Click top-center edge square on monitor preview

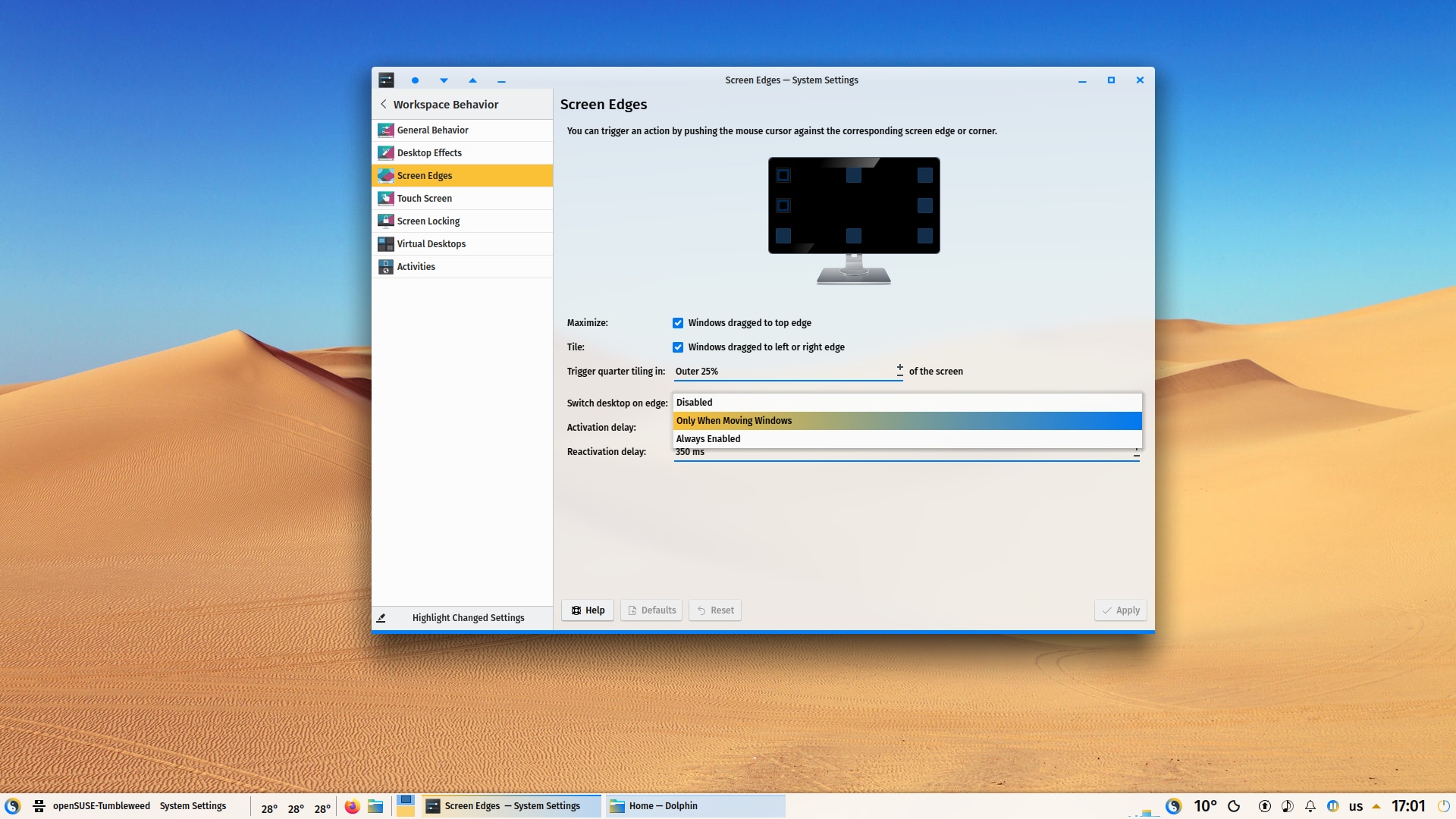click(854, 175)
